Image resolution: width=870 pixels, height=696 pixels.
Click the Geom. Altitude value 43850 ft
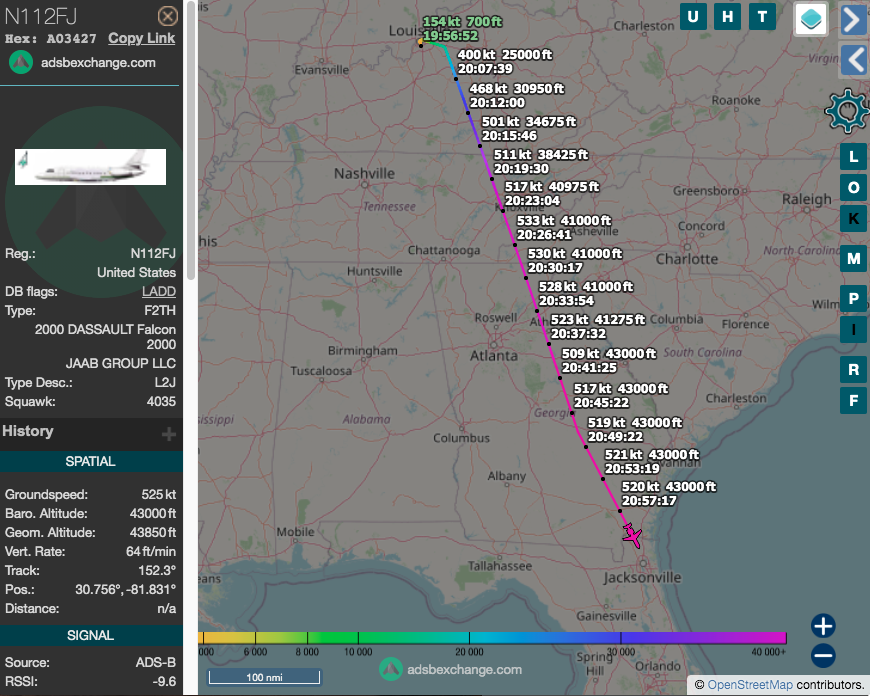click(153, 533)
